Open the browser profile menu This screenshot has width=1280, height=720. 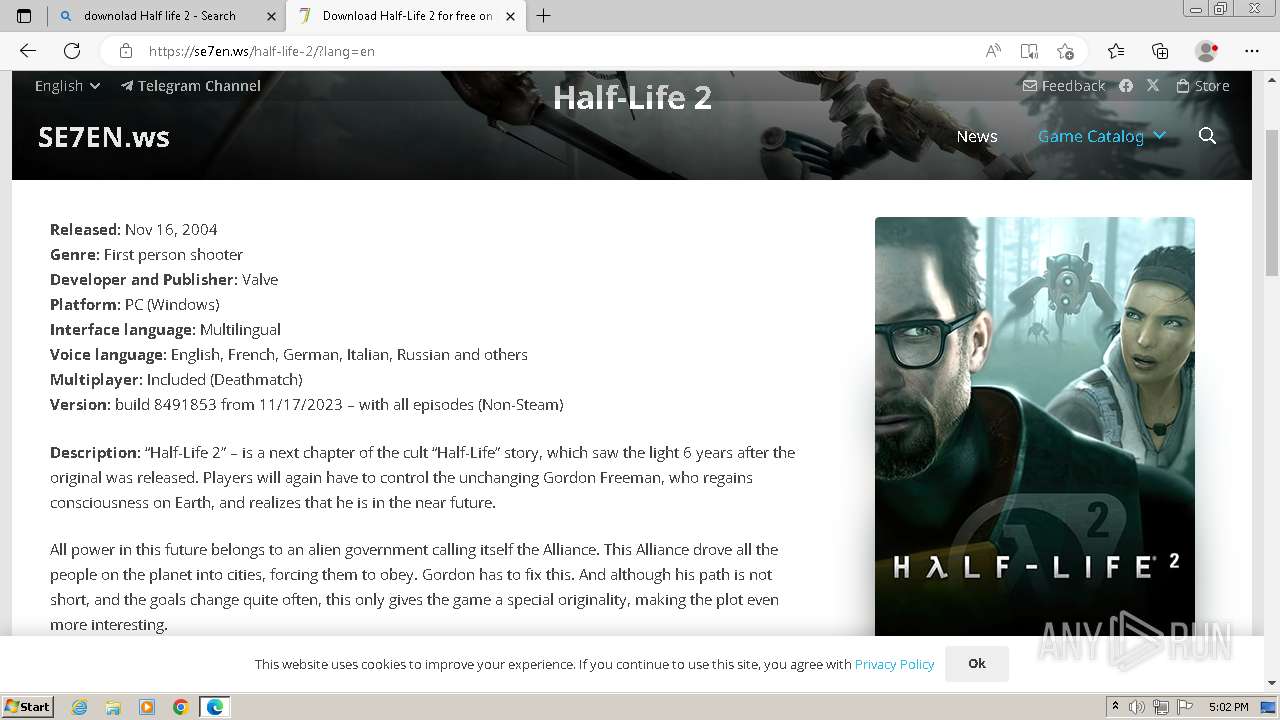click(1207, 51)
